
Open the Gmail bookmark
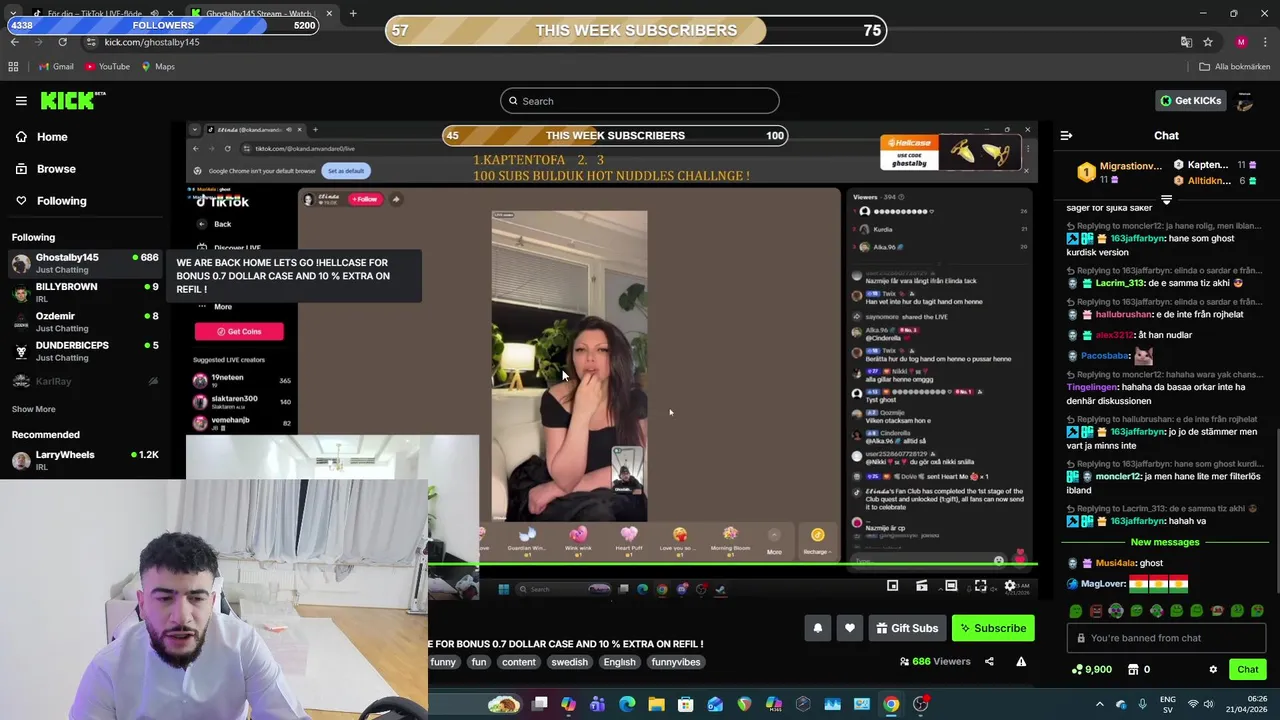[x=56, y=67]
